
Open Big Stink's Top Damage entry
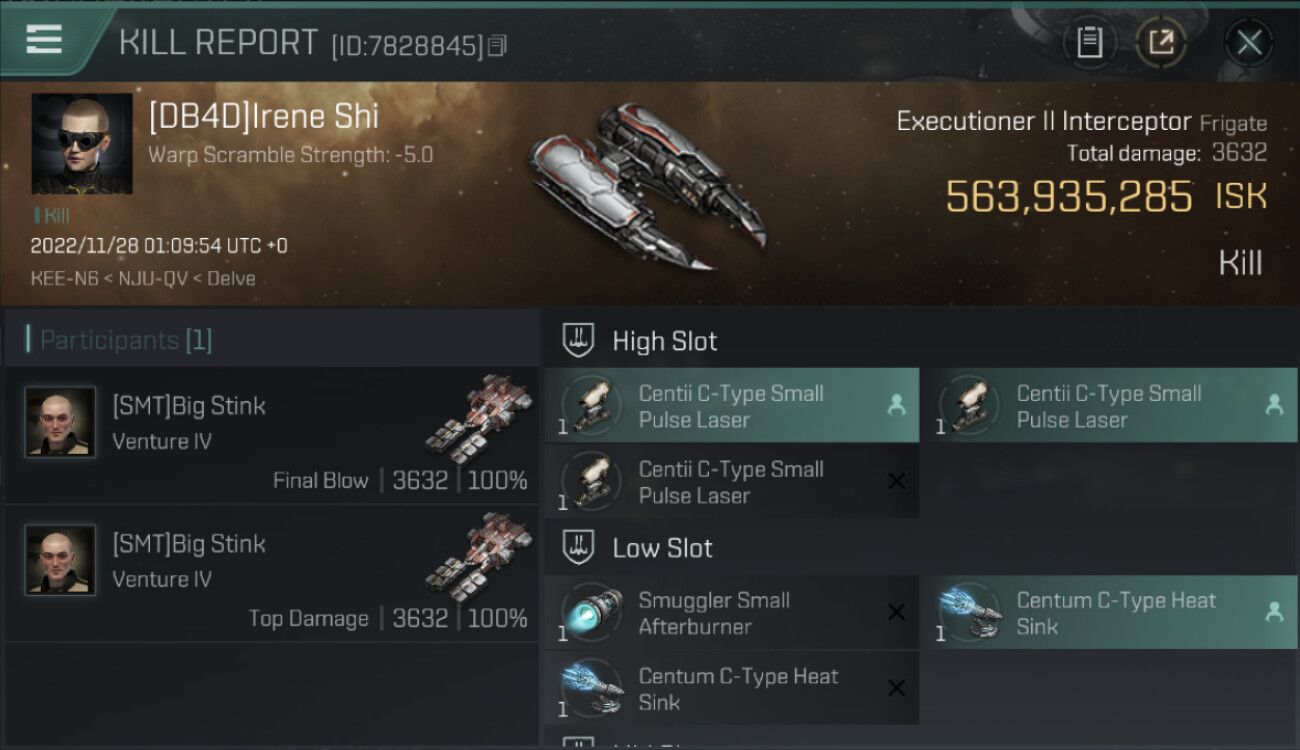click(x=272, y=573)
